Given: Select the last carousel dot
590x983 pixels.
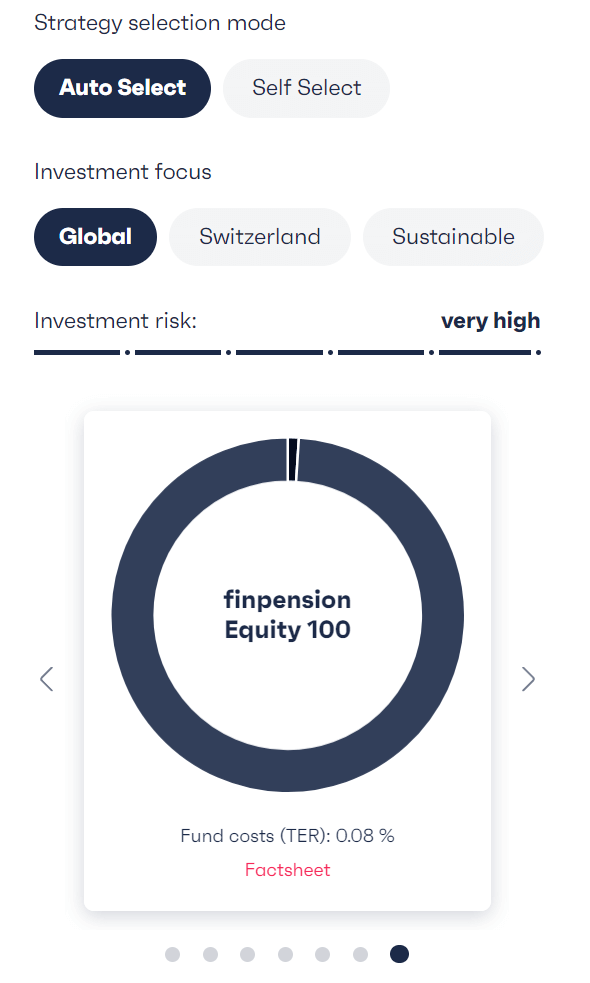Looking at the screenshot, I should coord(399,954).
